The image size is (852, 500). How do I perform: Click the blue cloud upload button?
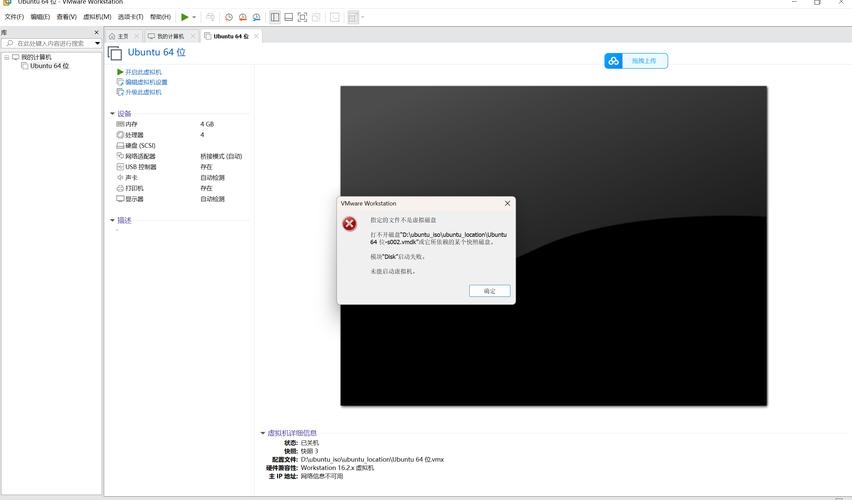coord(636,61)
